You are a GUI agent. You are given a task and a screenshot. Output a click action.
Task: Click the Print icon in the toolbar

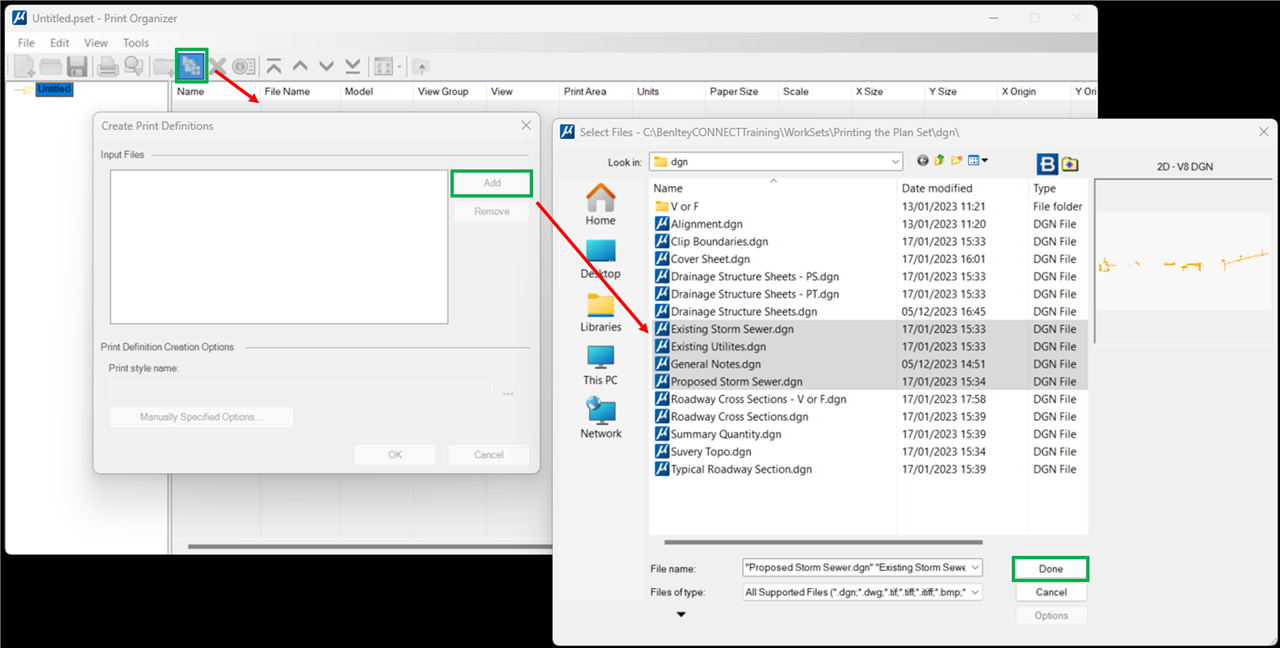[108, 67]
